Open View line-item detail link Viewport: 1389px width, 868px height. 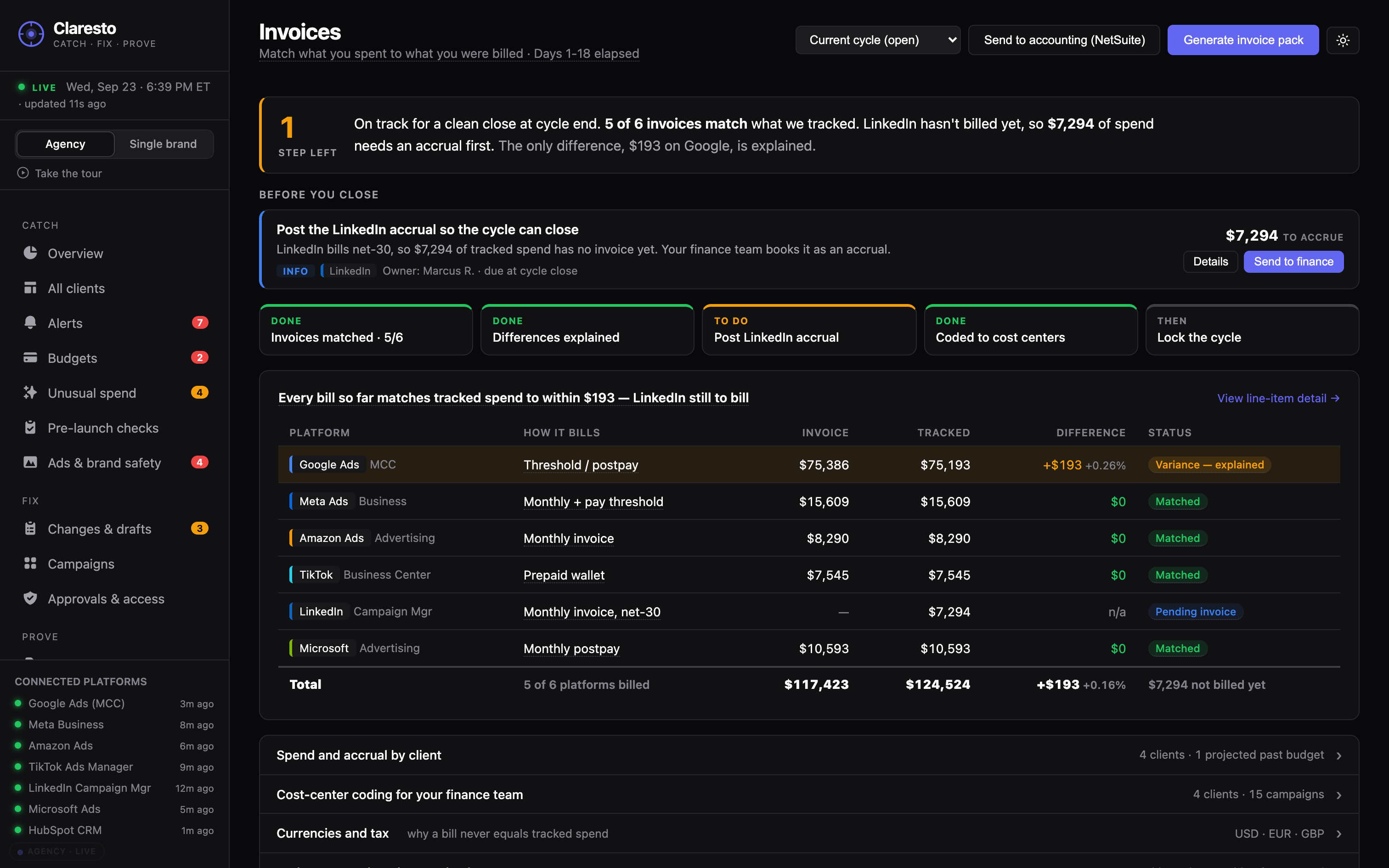(1278, 399)
